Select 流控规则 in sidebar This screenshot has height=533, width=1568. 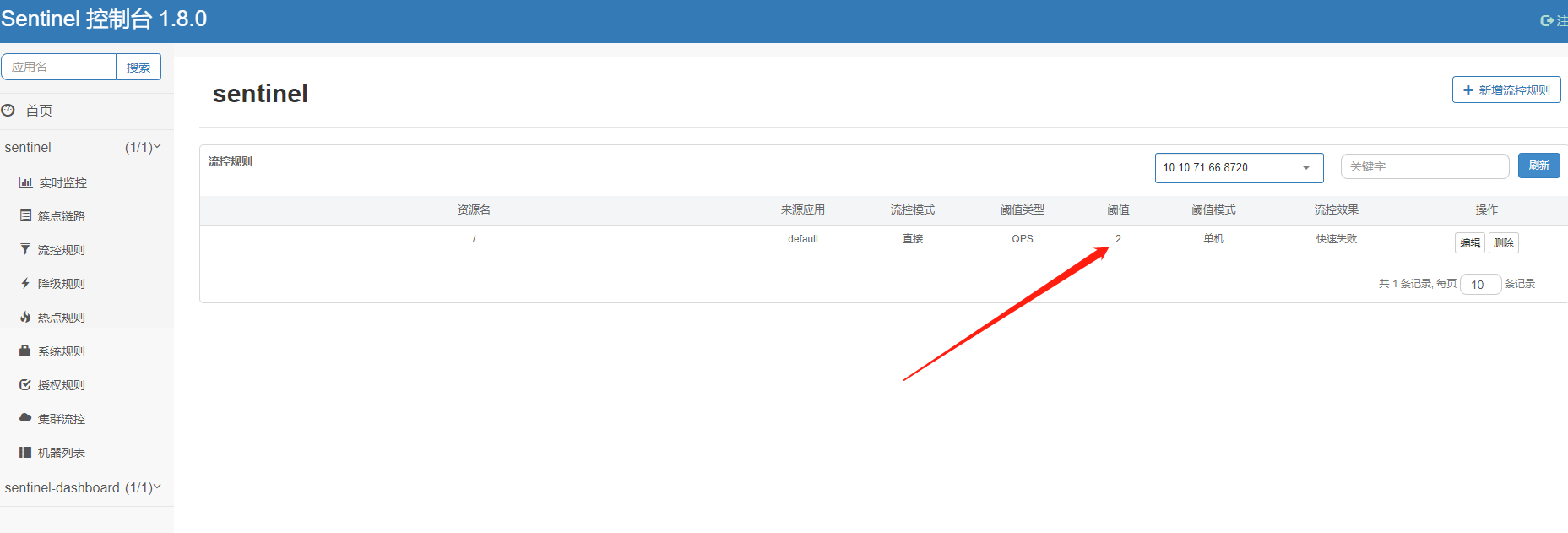click(61, 250)
